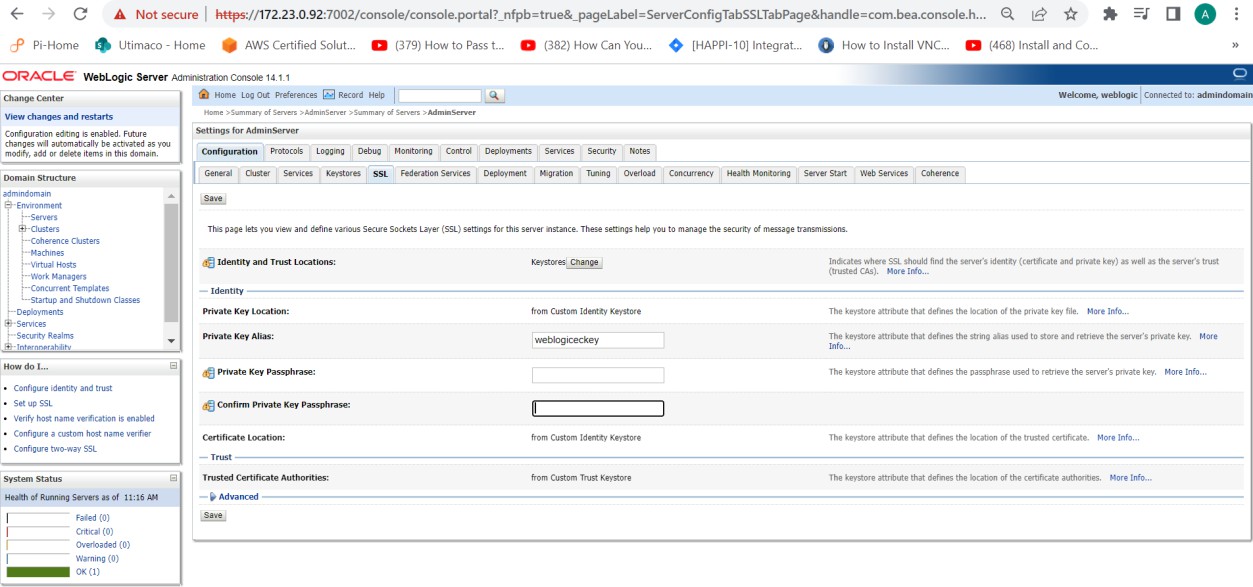This screenshot has height=587, width=1253.
Task: Expand the Clusters tree node
Action: pos(22,229)
